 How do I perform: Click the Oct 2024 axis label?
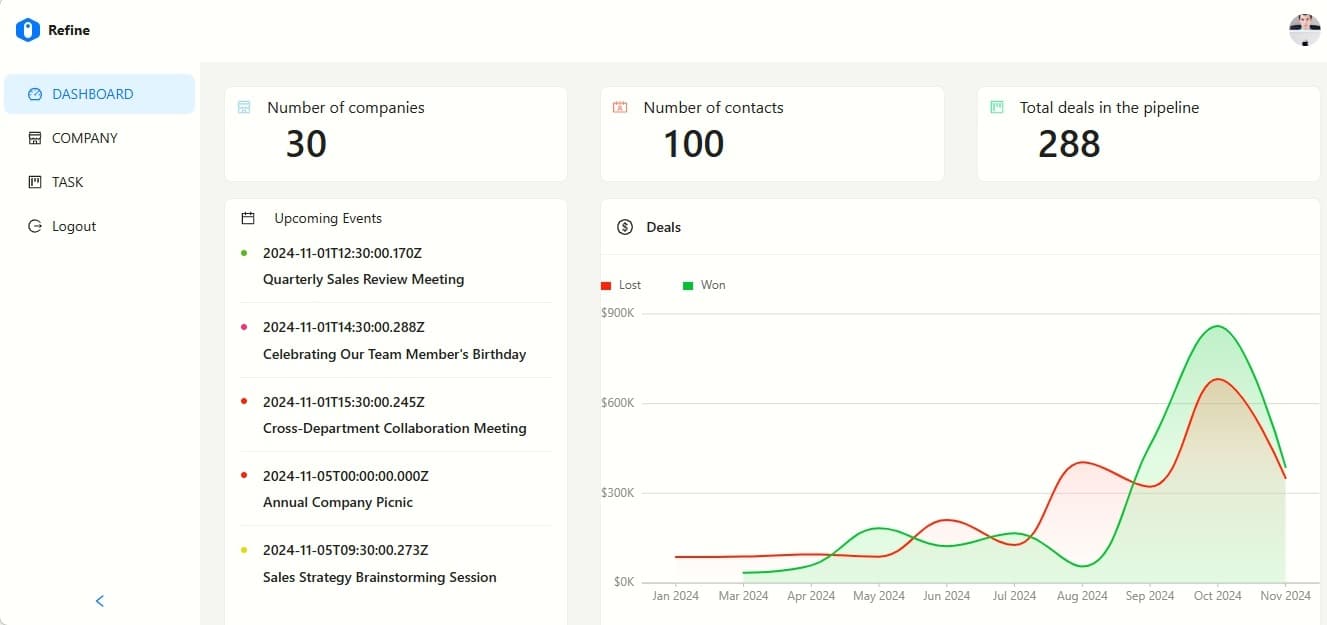click(x=1217, y=596)
